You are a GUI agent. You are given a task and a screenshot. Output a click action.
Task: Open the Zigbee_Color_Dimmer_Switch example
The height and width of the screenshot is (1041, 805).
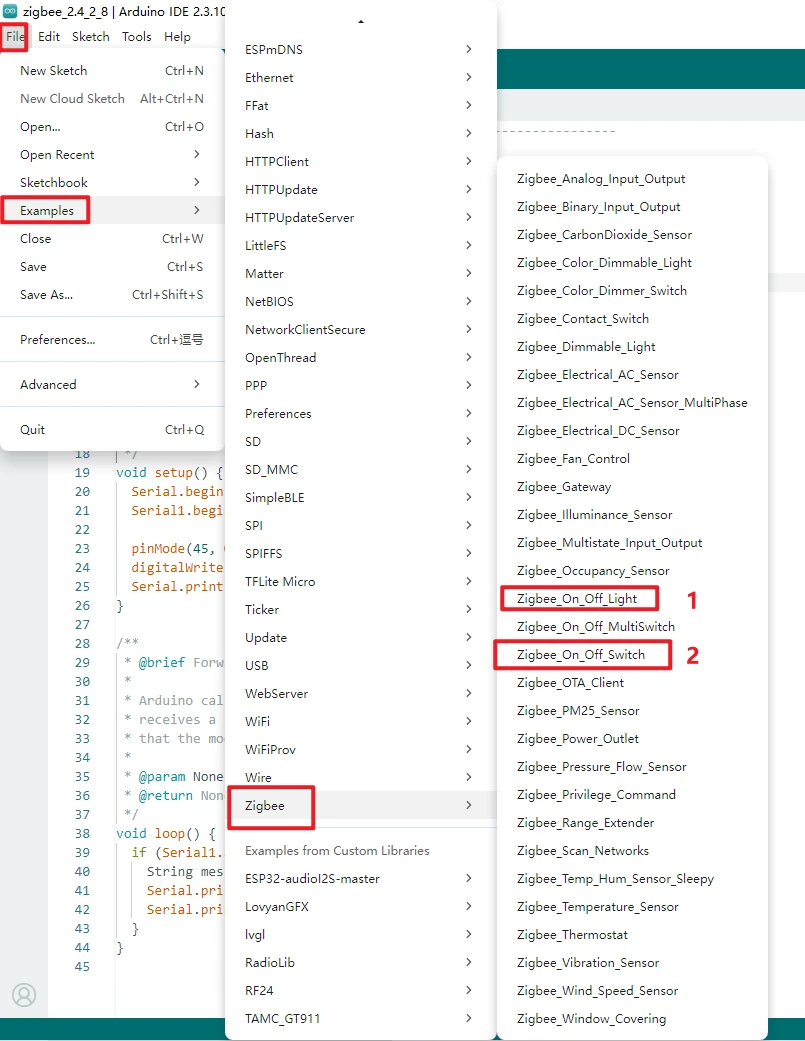[x=632, y=290]
